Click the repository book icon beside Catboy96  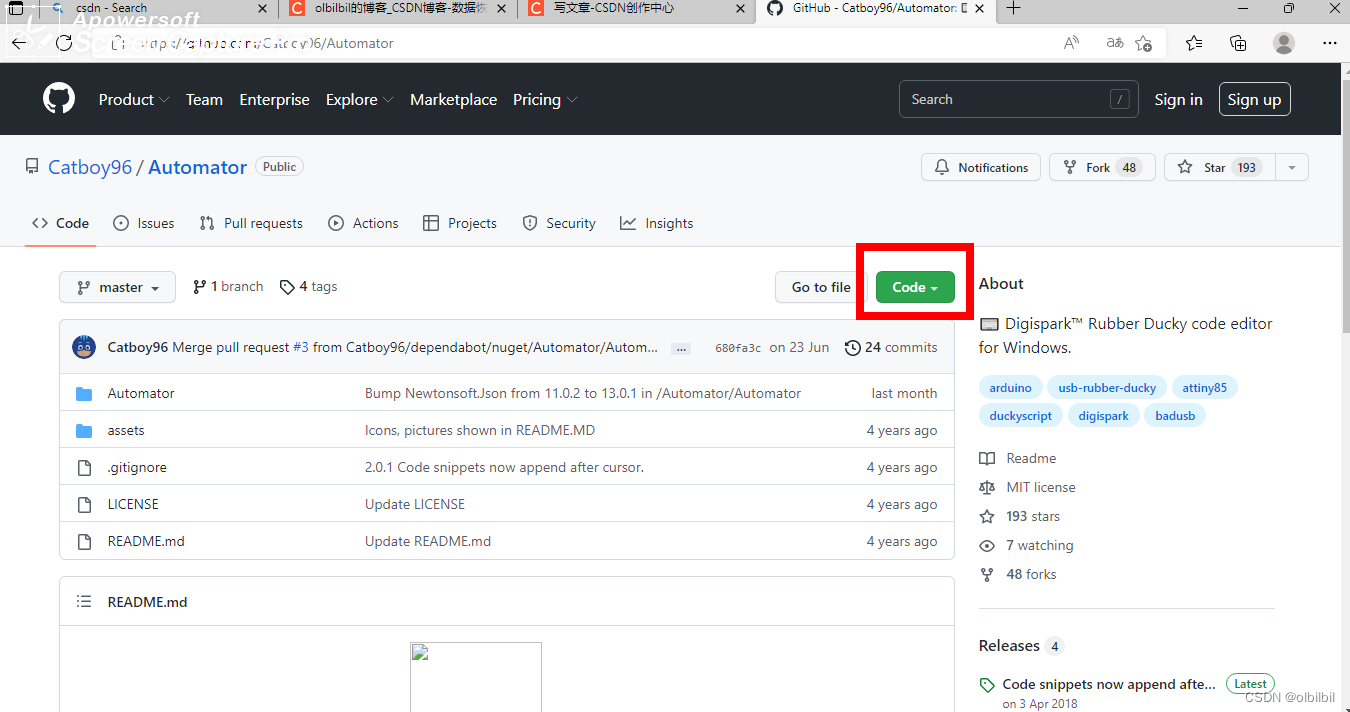click(x=33, y=167)
